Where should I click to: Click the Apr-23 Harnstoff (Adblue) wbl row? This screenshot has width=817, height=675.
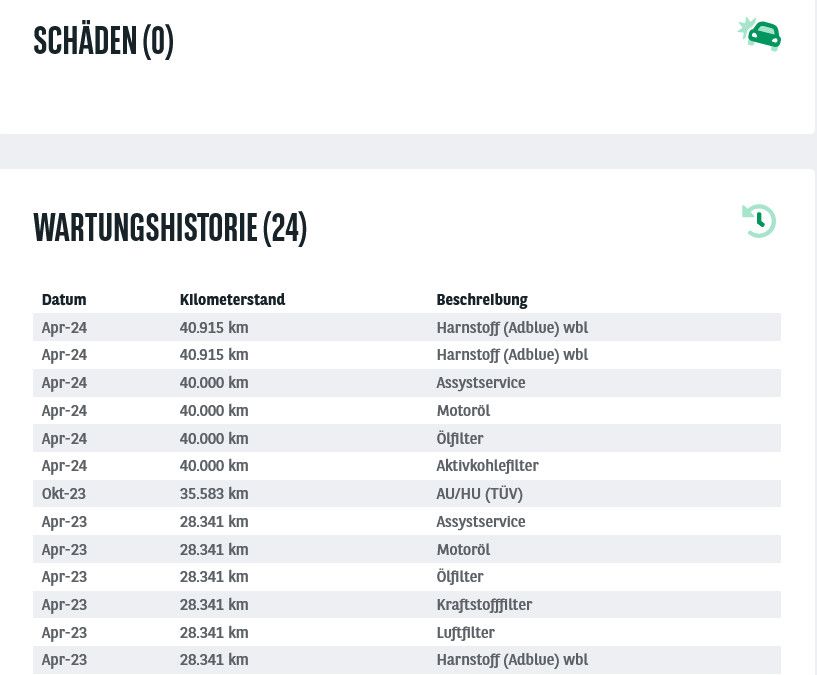pyautogui.click(x=407, y=660)
